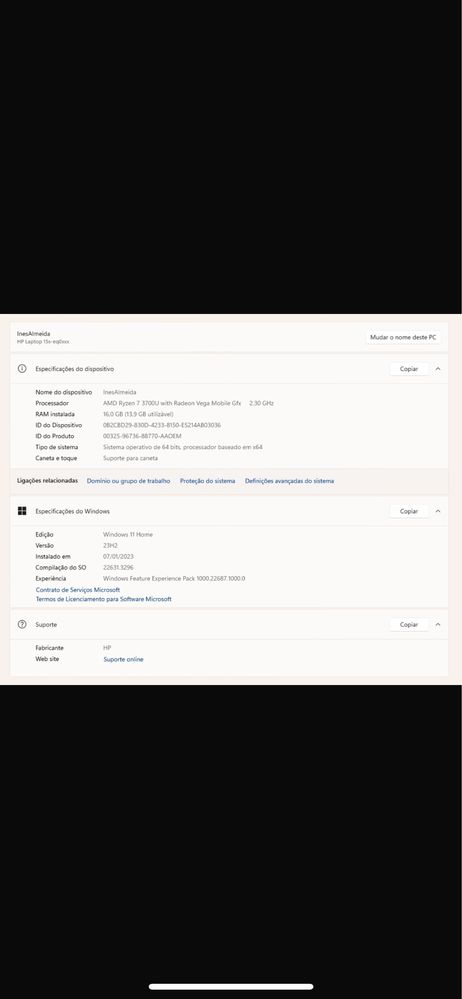Open Contrato de Serviços Microsoft link
462x999 pixels.
point(78,590)
